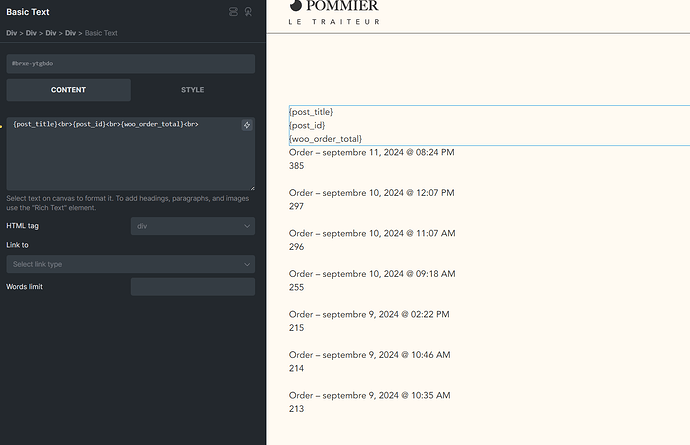Click order septembre 9, 2024 @ 10:46 AM

pos(370,355)
